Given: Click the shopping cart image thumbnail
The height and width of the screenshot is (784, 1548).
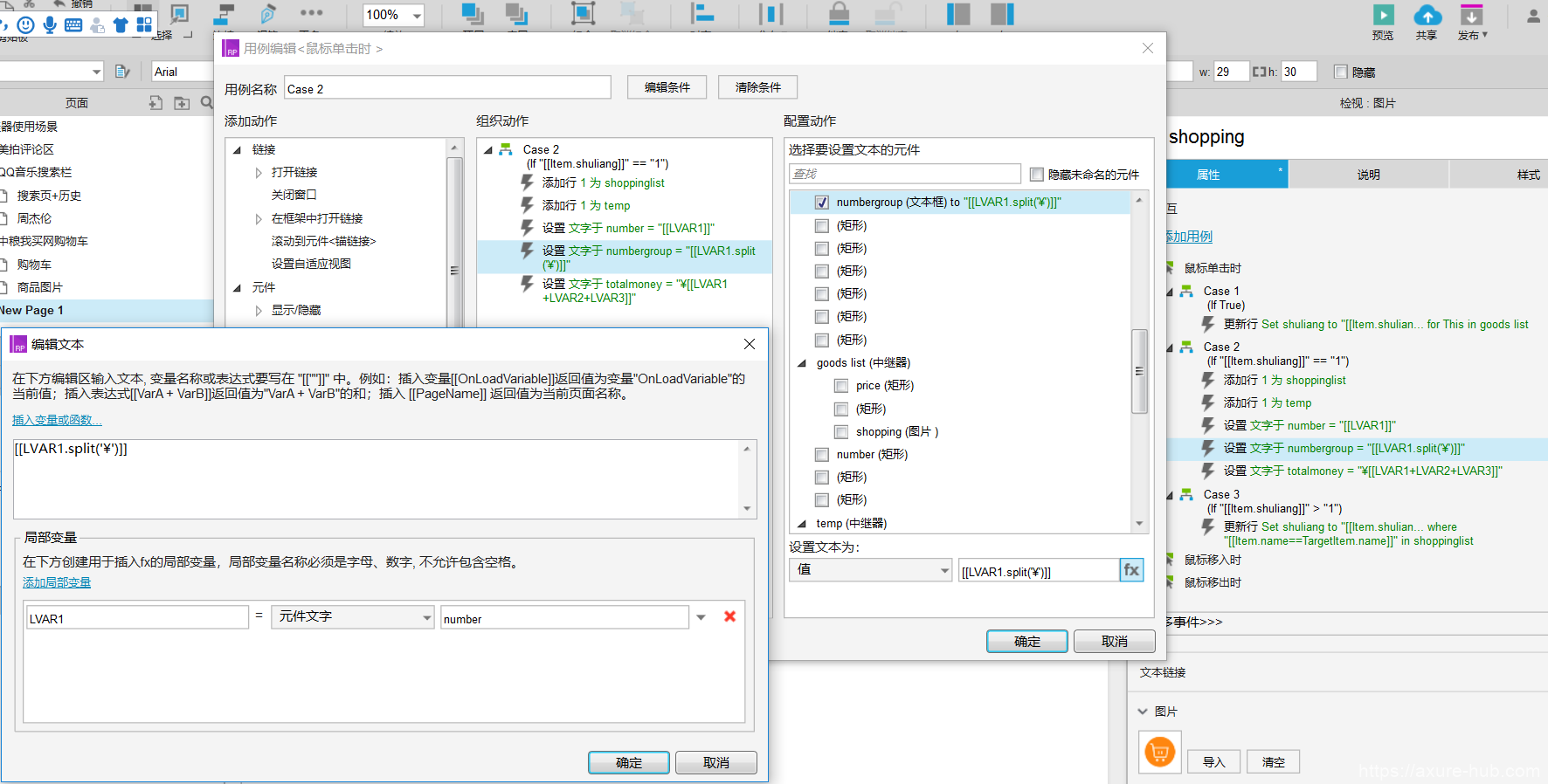Looking at the screenshot, I should pyautogui.click(x=1160, y=752).
